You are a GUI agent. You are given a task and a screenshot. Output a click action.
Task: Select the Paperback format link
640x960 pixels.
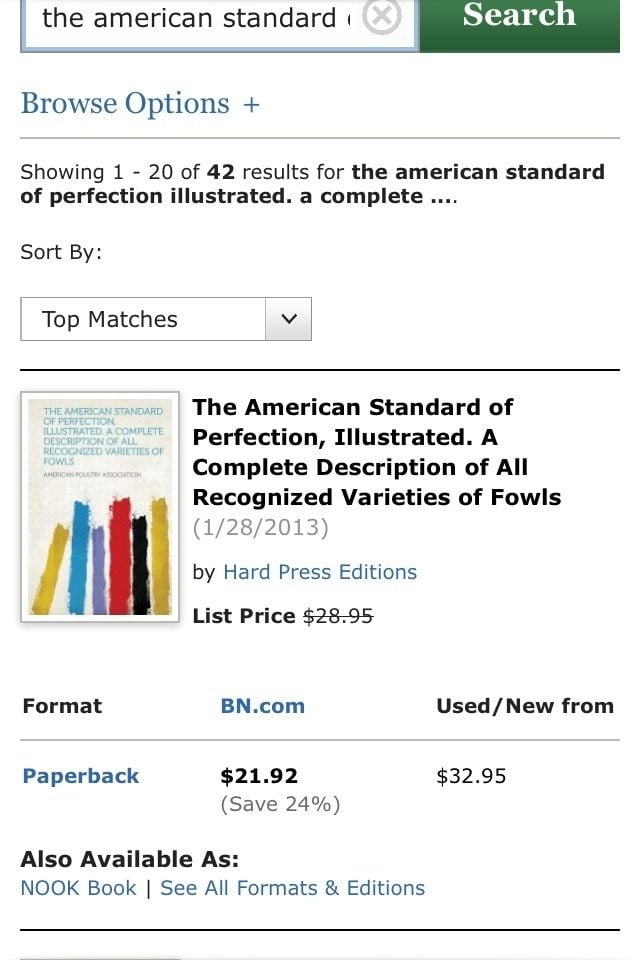pos(81,776)
